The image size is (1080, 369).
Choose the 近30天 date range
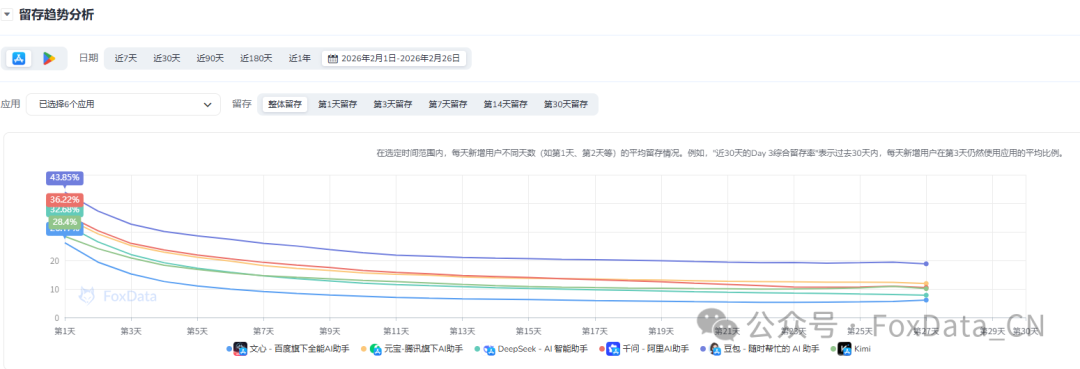(167, 59)
